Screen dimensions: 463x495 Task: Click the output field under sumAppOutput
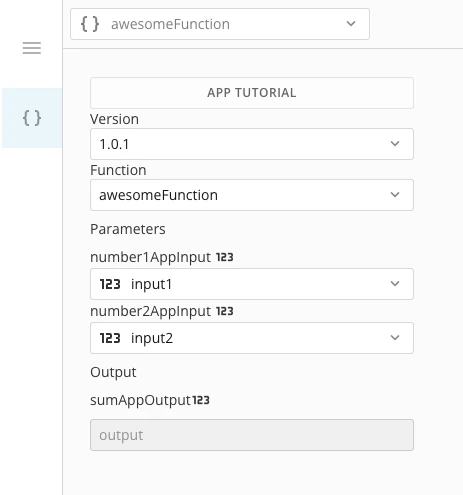pos(252,435)
